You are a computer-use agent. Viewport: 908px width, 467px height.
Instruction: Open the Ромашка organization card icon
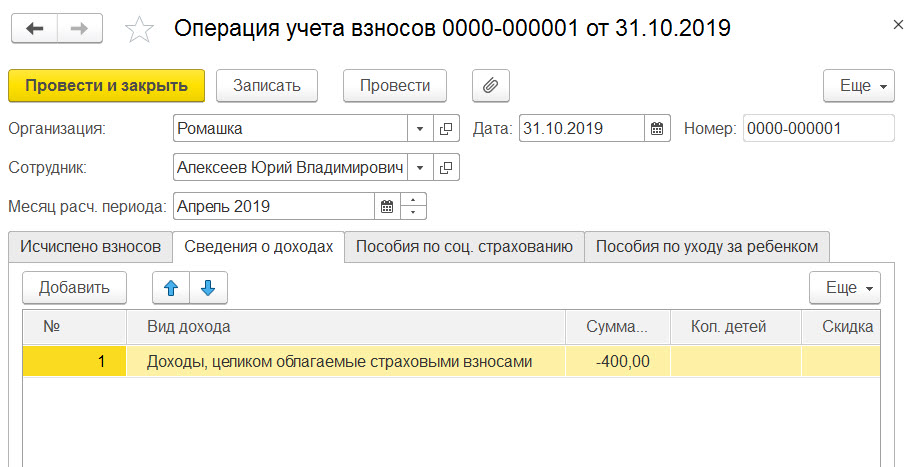(x=446, y=129)
